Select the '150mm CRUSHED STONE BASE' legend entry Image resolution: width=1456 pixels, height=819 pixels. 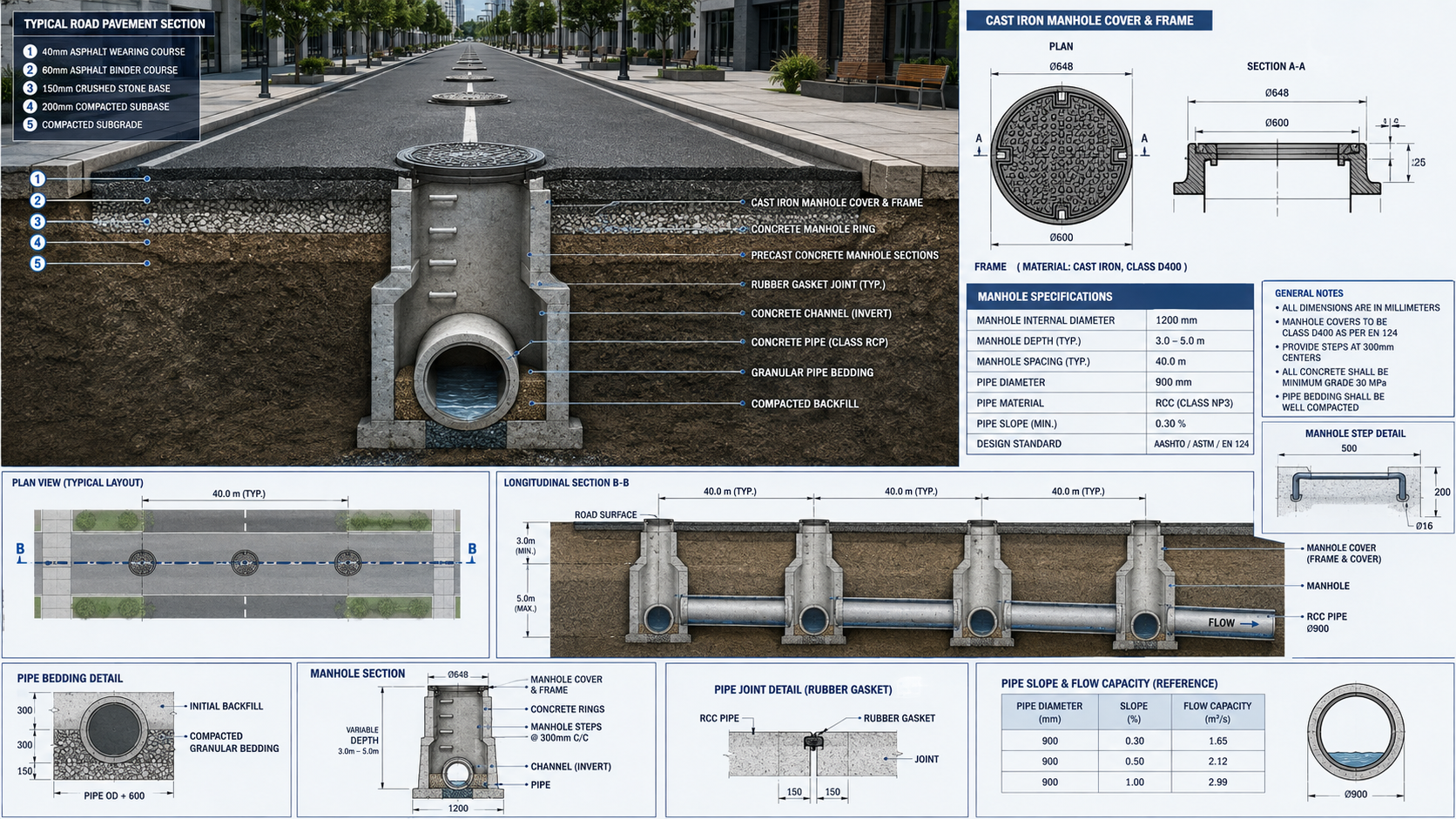click(106, 88)
